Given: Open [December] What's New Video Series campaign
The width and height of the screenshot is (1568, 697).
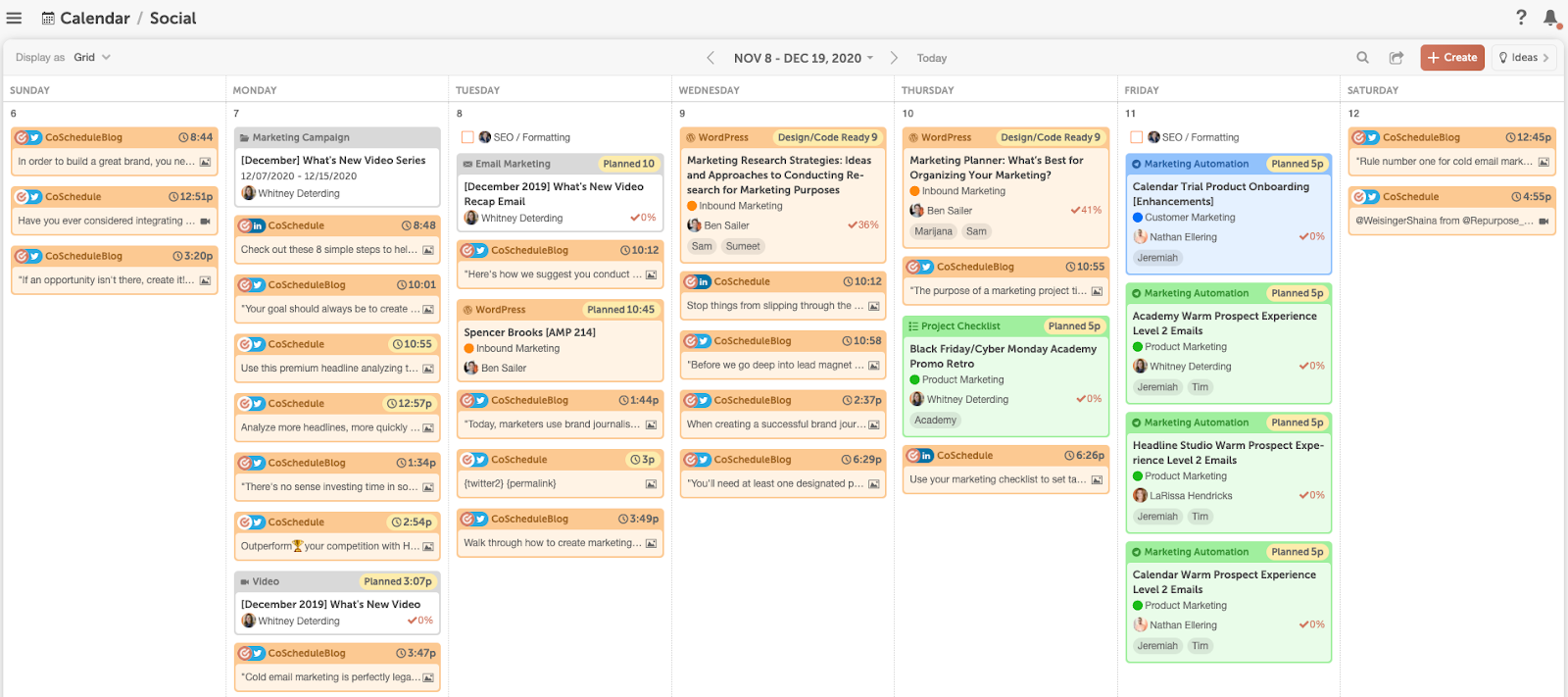Looking at the screenshot, I should (333, 161).
